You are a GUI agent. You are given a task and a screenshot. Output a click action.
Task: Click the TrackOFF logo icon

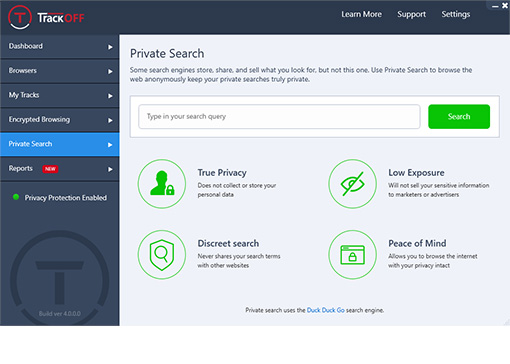coord(20,17)
